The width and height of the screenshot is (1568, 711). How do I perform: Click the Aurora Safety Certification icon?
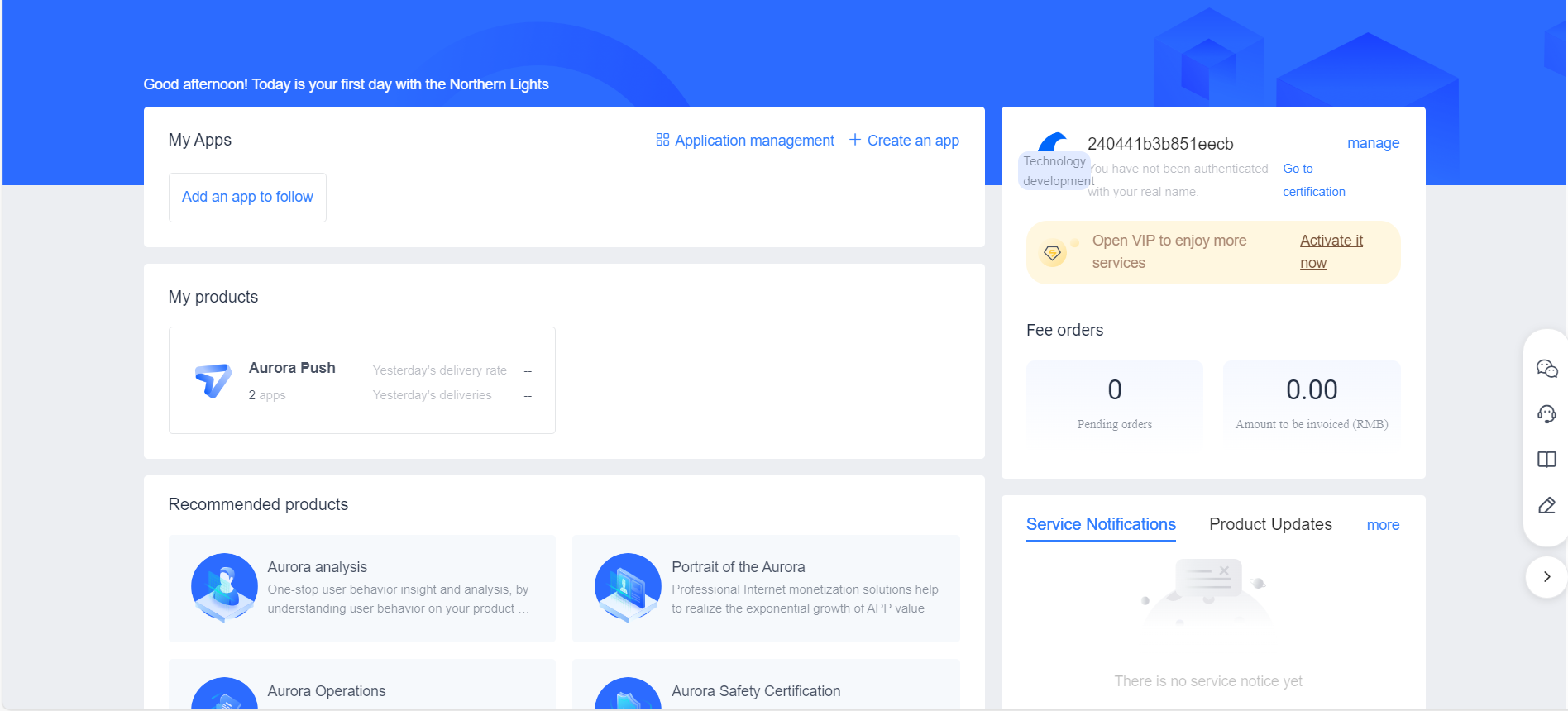click(628, 694)
